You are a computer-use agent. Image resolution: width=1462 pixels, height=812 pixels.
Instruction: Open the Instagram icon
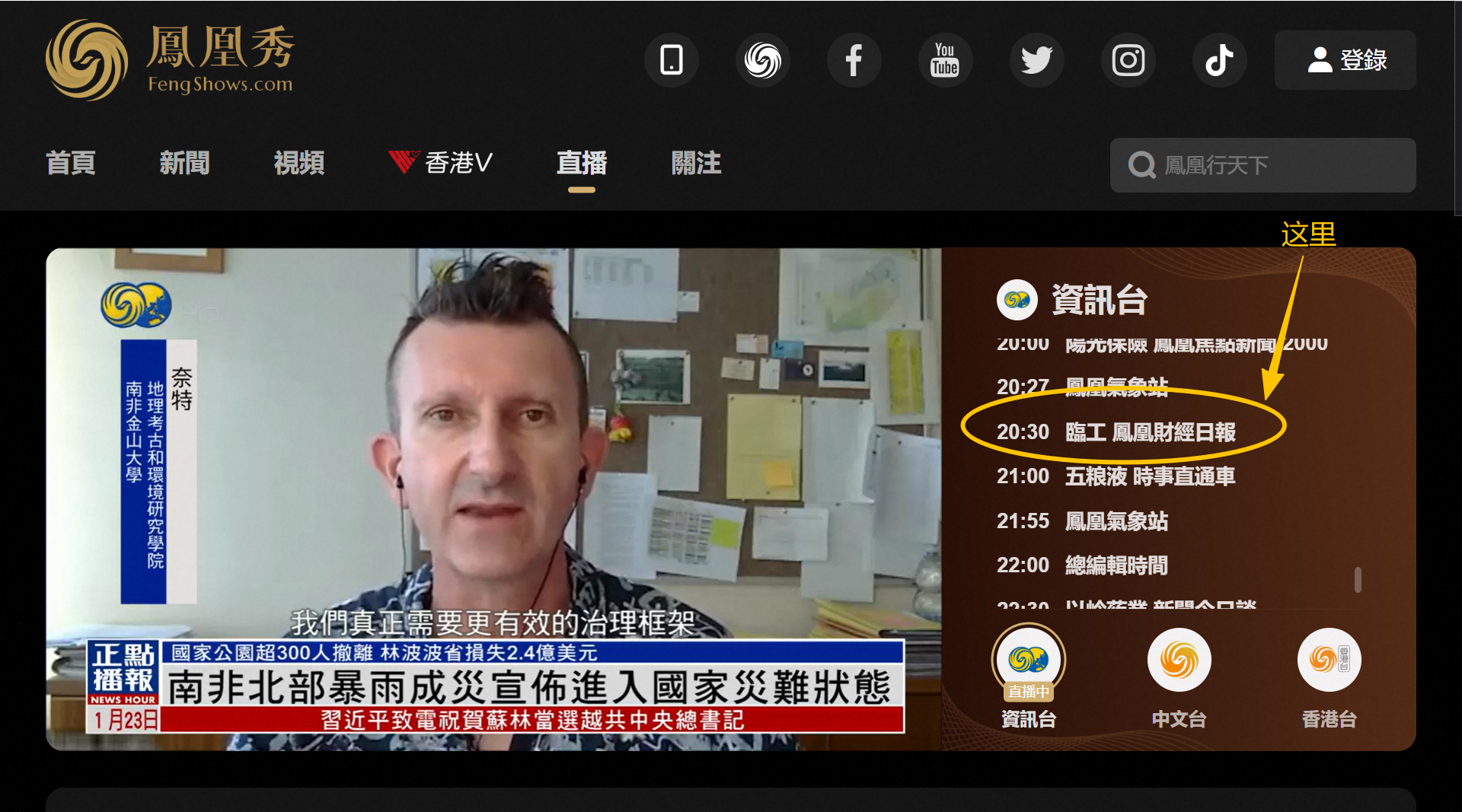pyautogui.click(x=1128, y=60)
